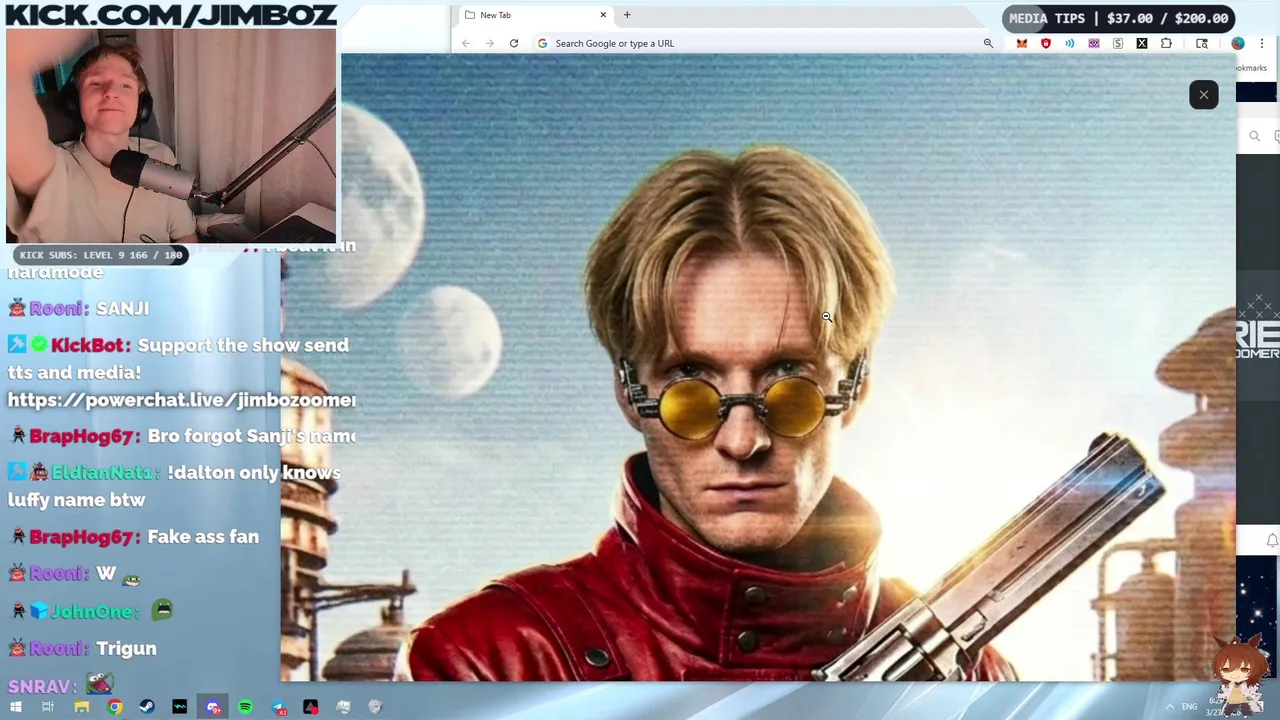Open Discord from the taskbar
The image size is (1280, 720).
pos(213,707)
